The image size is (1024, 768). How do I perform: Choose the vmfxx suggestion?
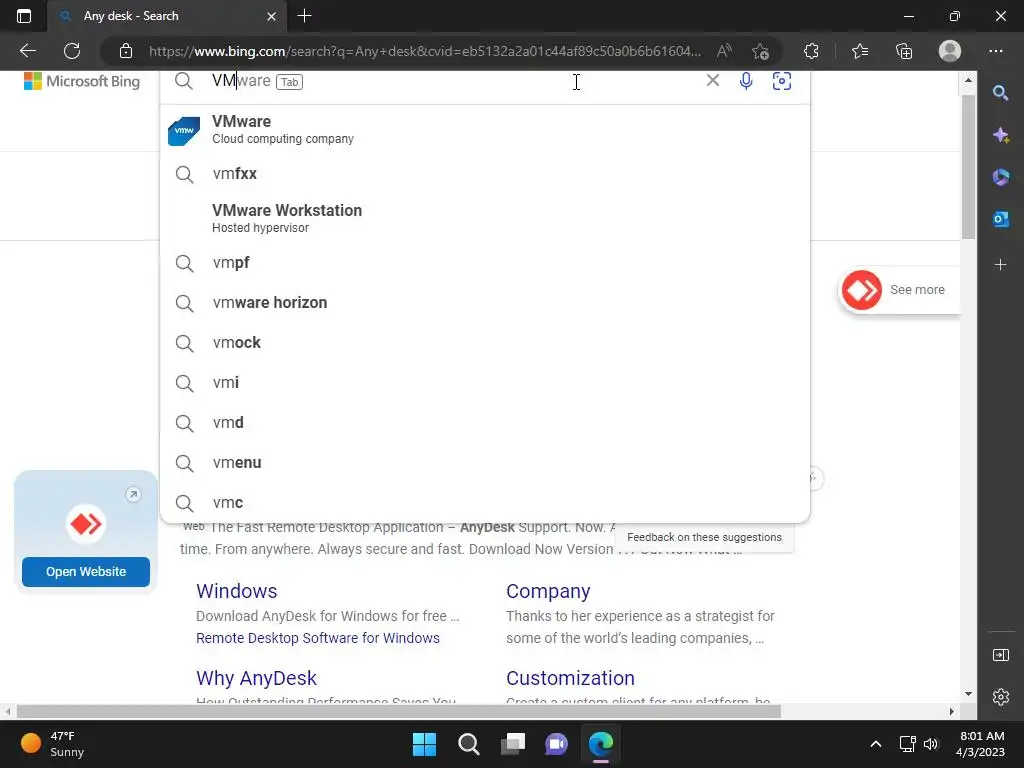[x=485, y=174]
